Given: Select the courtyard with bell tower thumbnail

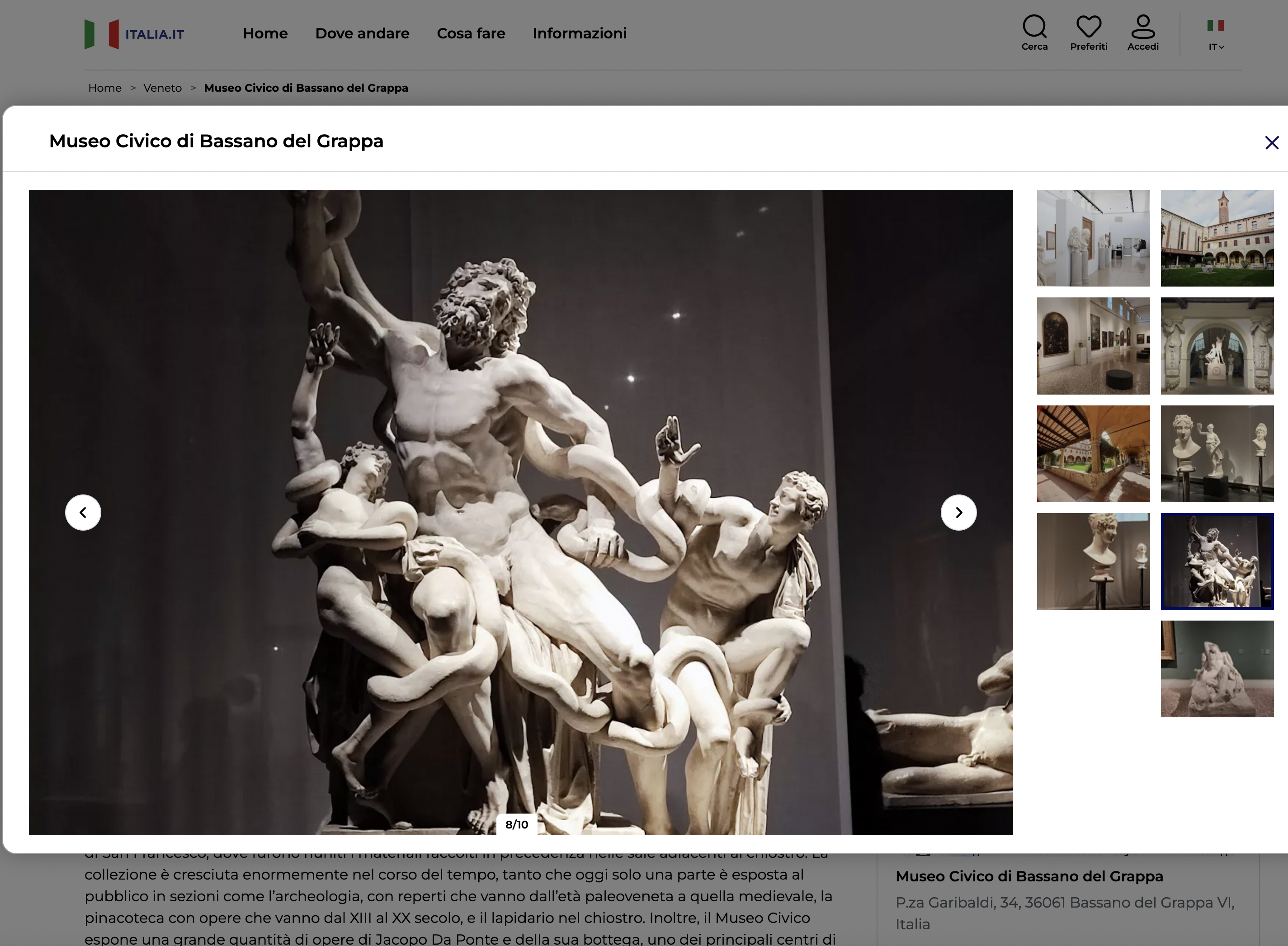Looking at the screenshot, I should [1217, 238].
